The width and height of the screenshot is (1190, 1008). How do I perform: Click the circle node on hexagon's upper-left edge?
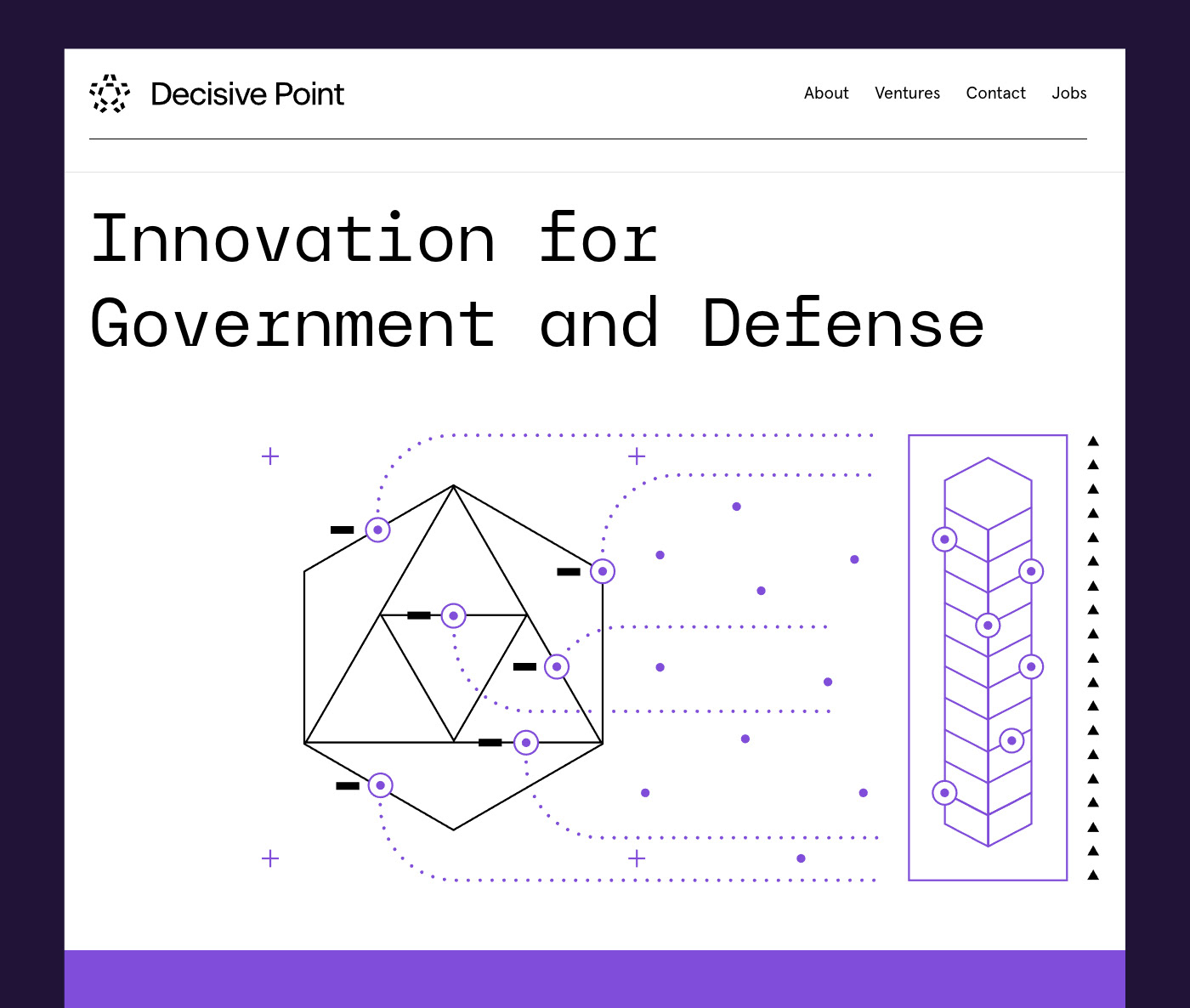[377, 529]
